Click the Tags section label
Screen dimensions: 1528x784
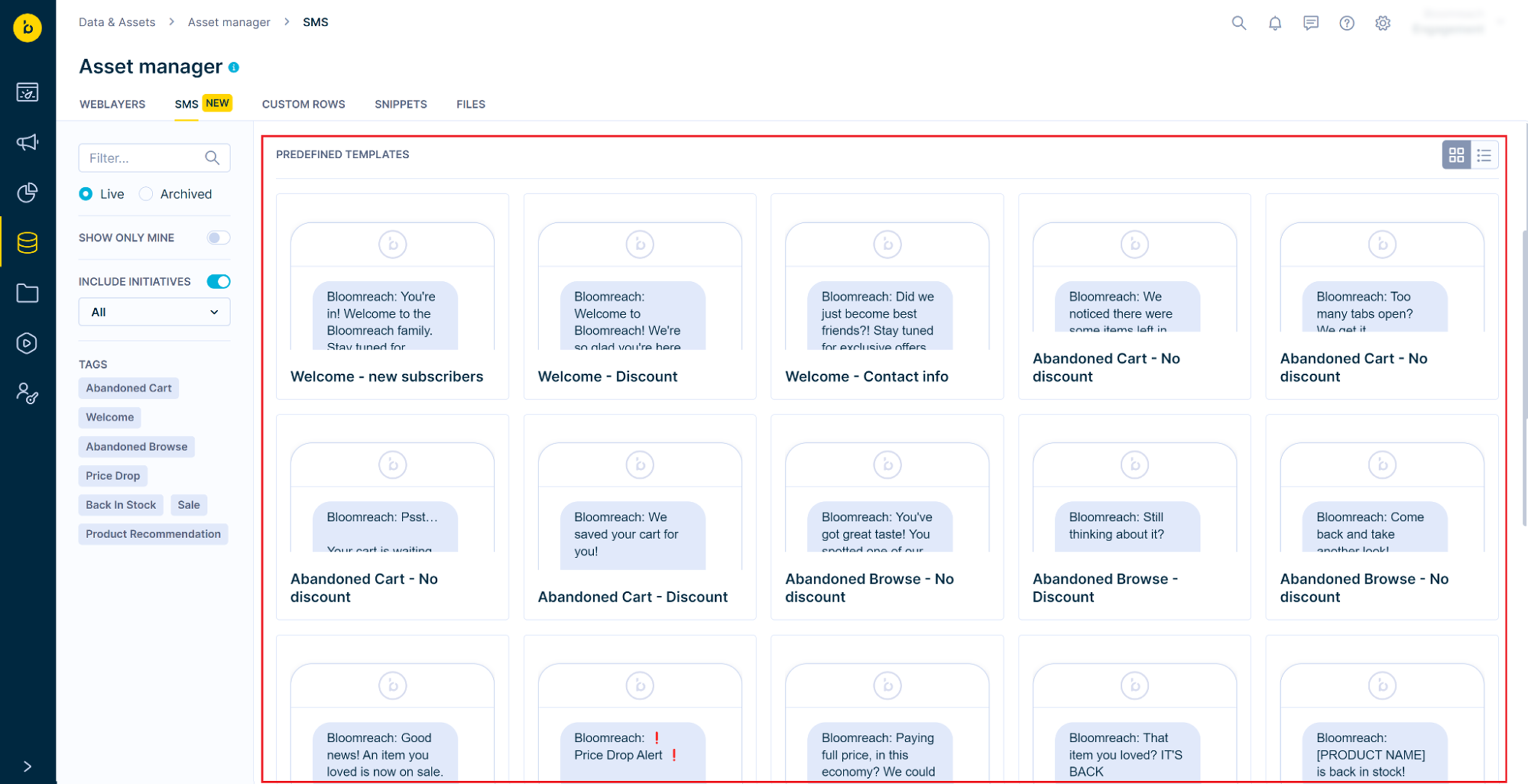92,364
